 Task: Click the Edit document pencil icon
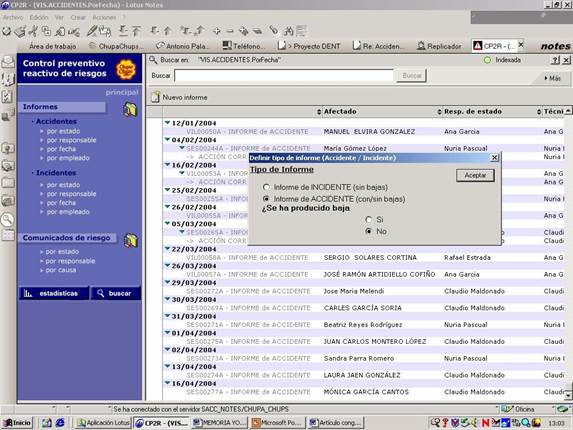pos(91,31)
